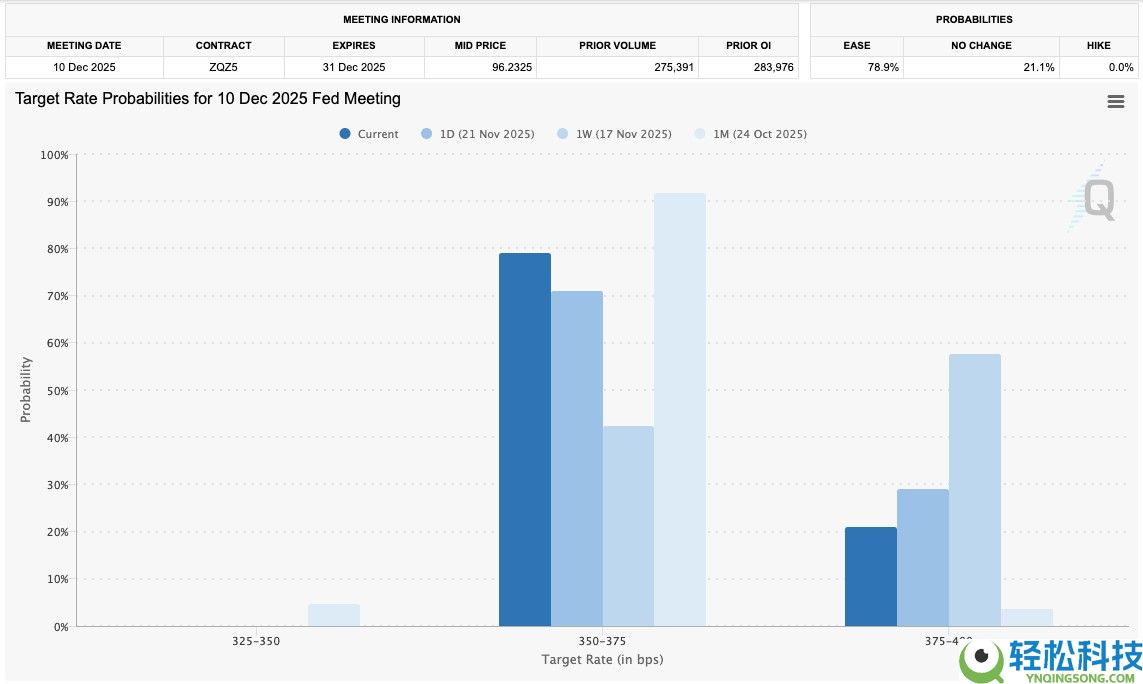Toggle the Current series in the legend
The height and width of the screenshot is (684, 1143).
click(369, 134)
